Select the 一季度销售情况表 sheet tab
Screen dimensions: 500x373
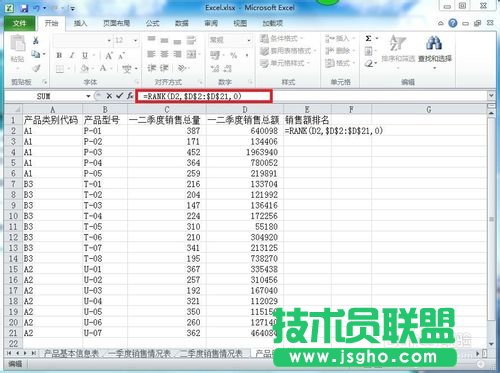[139, 354]
